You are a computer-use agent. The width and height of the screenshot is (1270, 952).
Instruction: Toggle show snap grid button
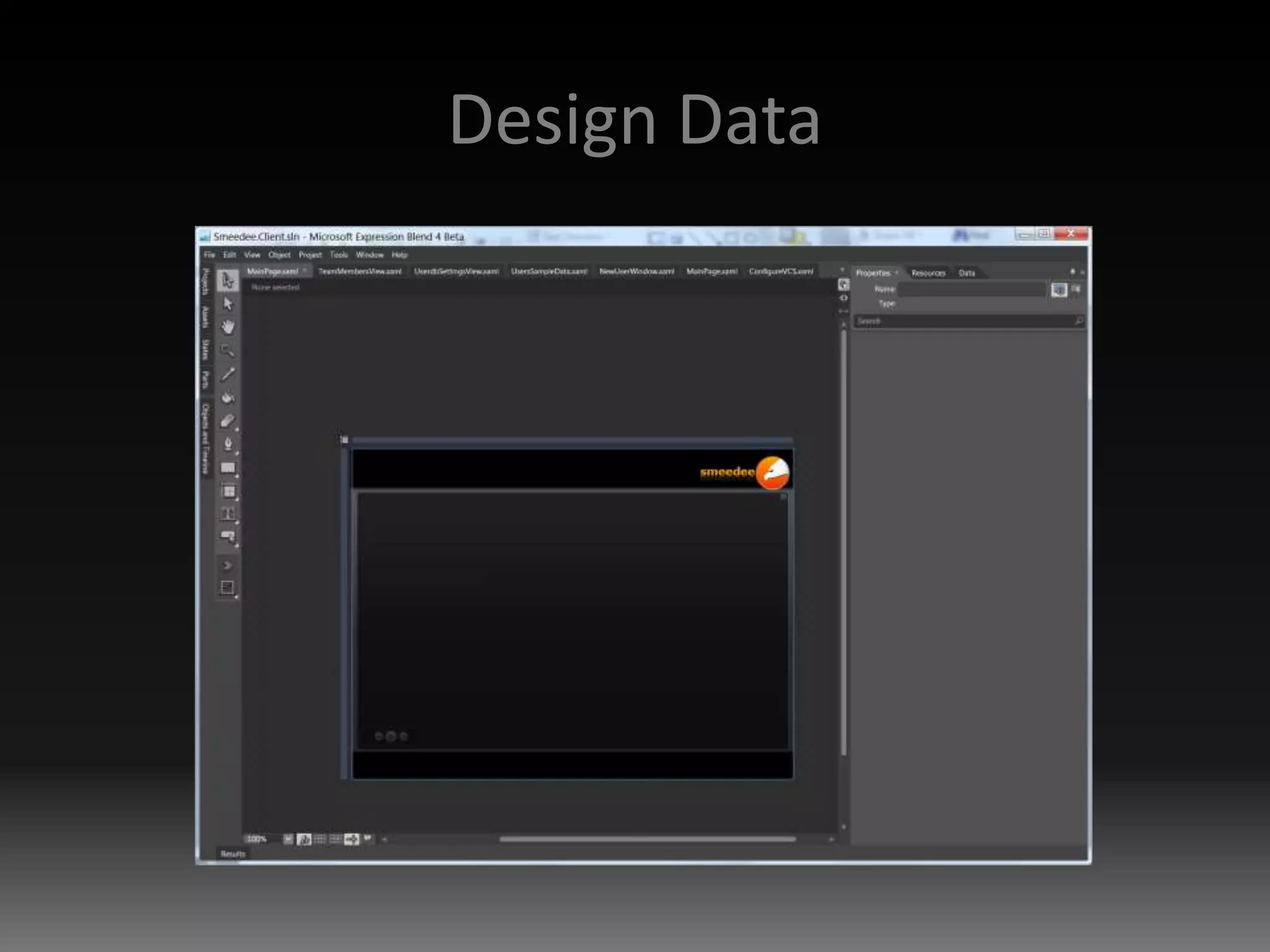320,839
